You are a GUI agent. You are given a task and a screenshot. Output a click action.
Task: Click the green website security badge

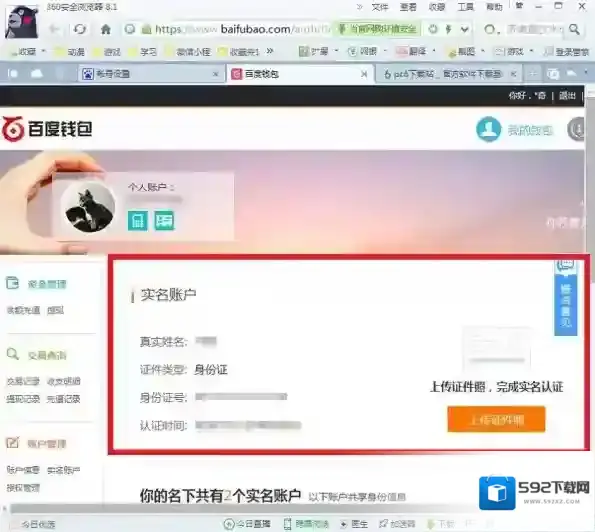click(377, 29)
